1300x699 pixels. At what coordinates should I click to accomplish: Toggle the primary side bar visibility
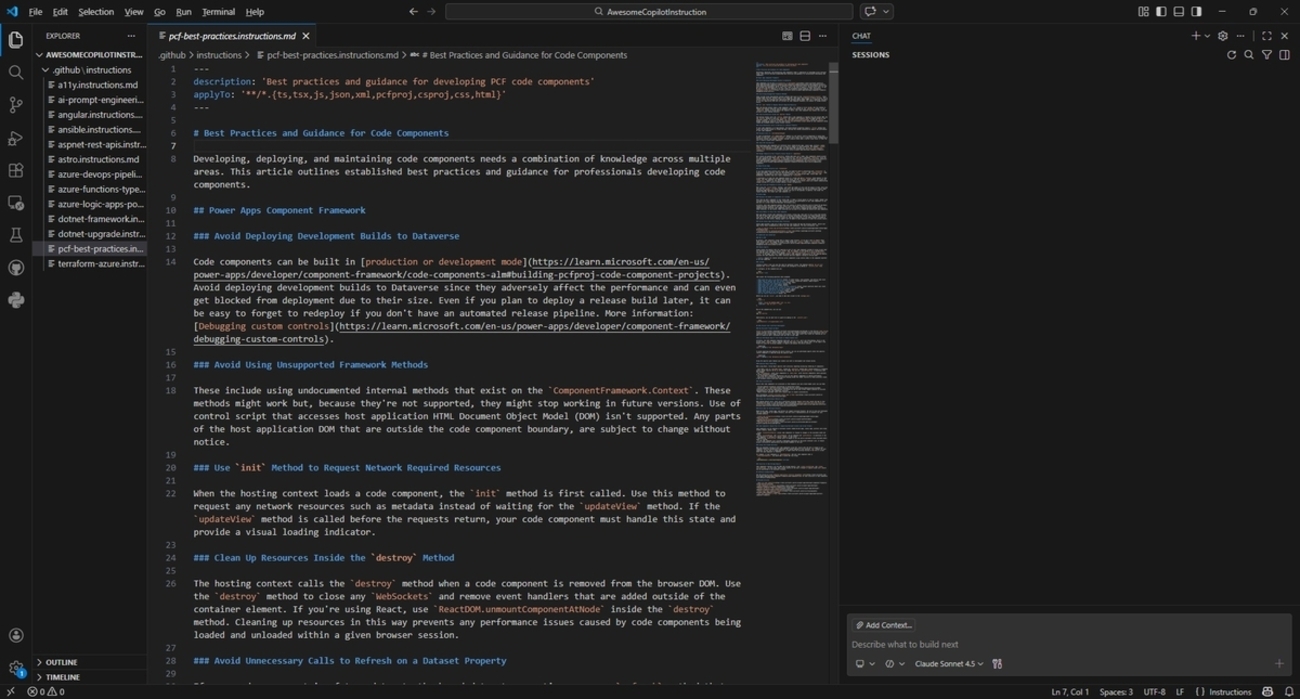pyautogui.click(x=1161, y=12)
